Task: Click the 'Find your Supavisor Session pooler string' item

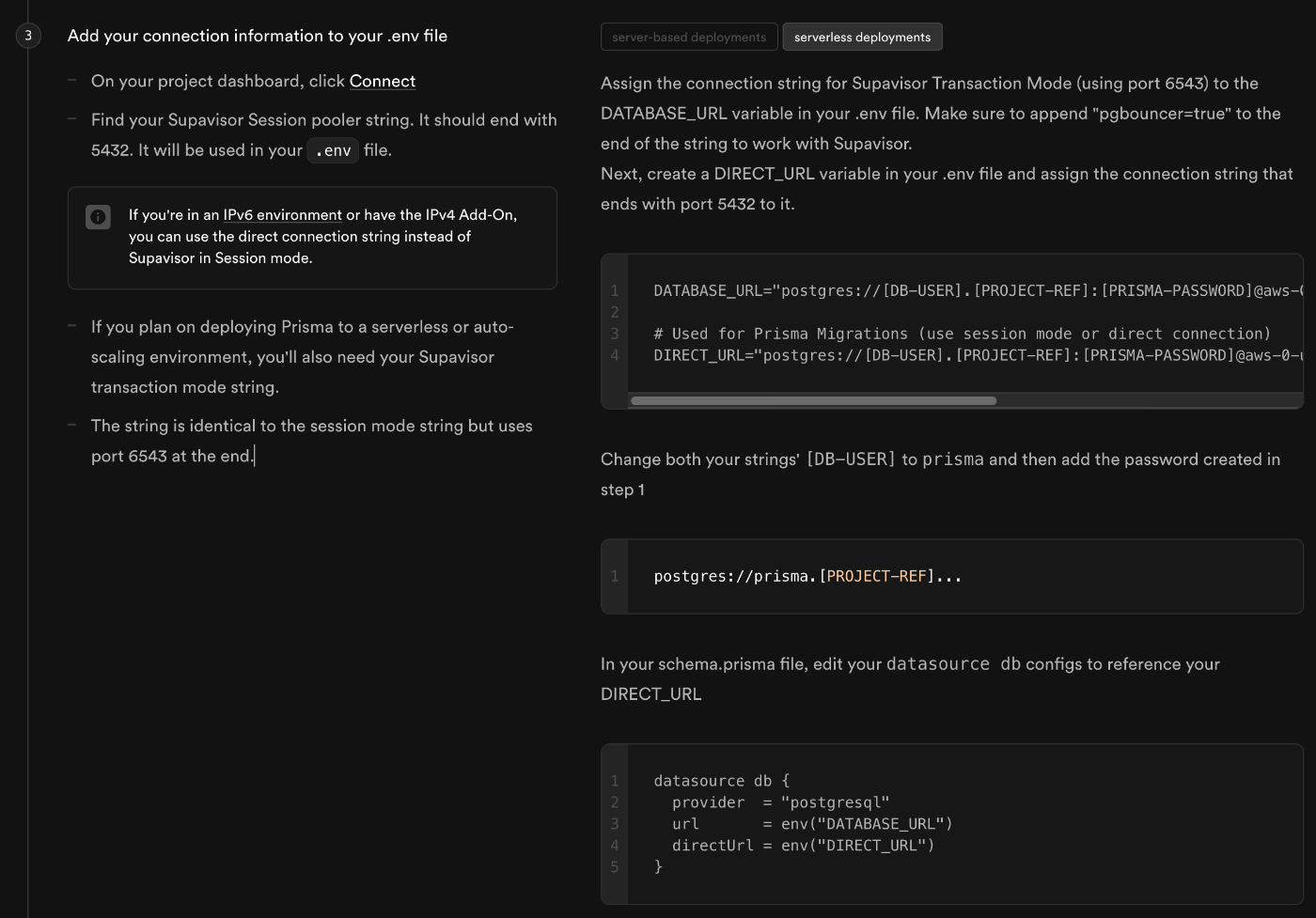Action: (324, 135)
